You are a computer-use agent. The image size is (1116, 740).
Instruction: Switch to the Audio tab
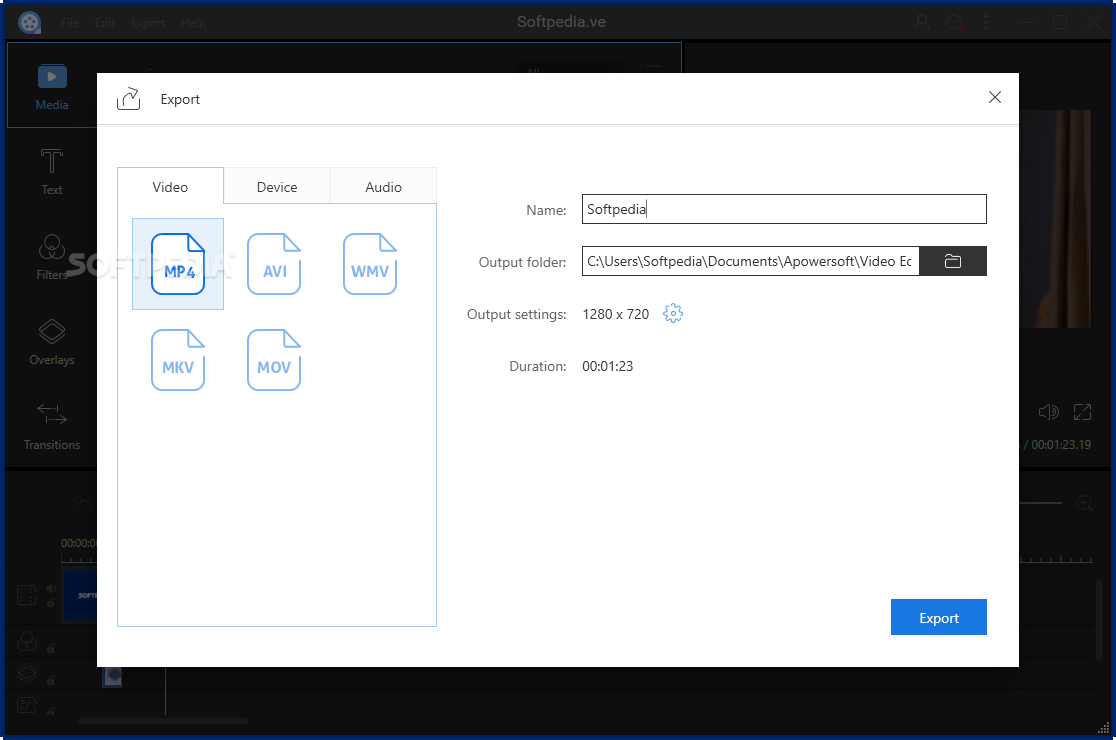point(383,186)
